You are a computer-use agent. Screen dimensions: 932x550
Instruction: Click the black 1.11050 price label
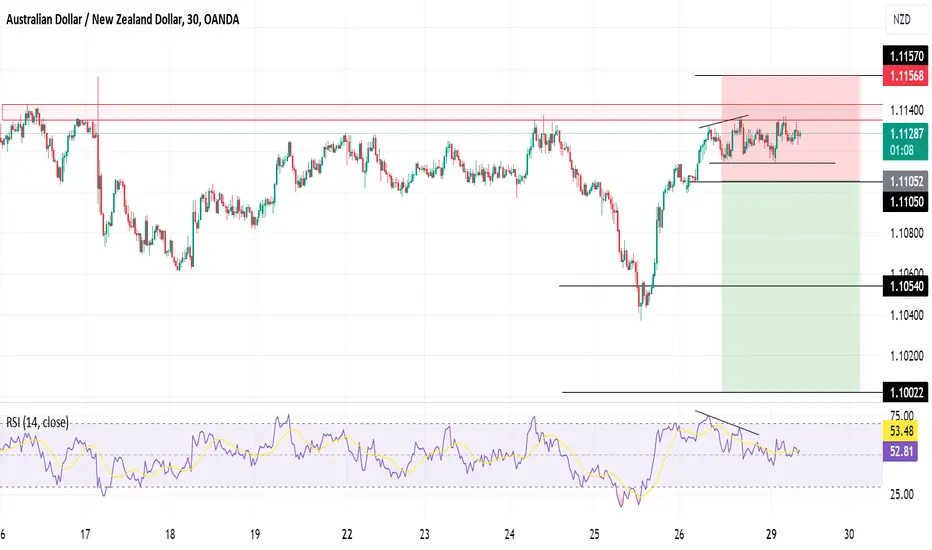point(906,202)
